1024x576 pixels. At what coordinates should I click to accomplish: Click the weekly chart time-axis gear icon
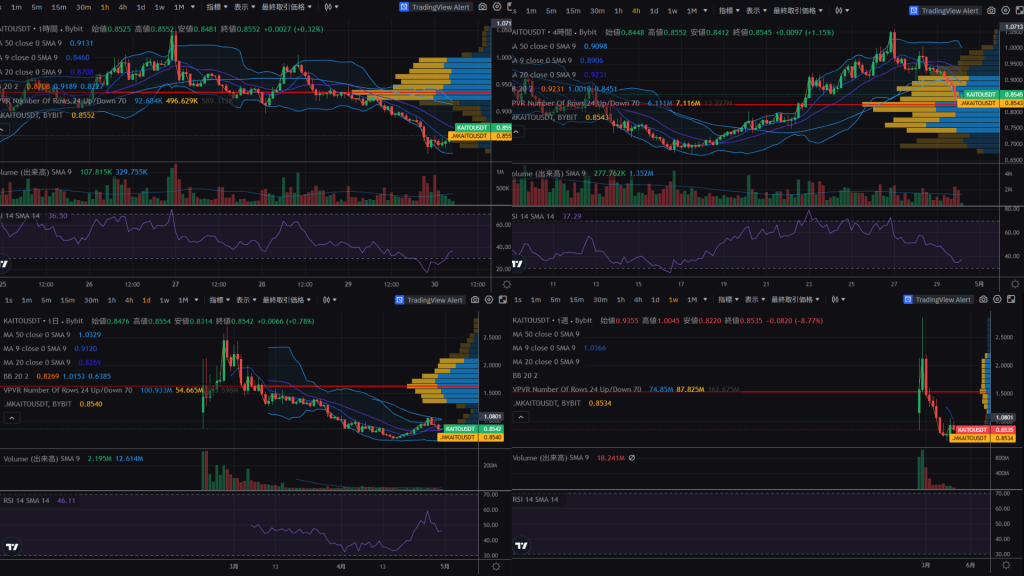1006,565
